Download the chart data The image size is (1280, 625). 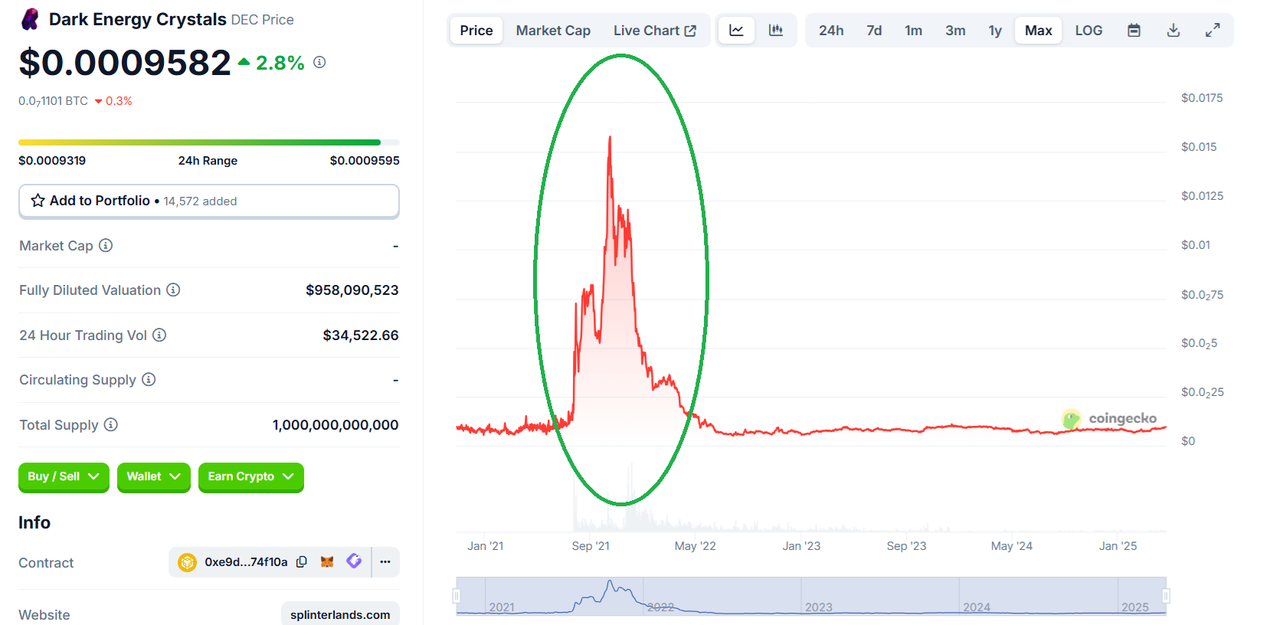click(x=1174, y=30)
